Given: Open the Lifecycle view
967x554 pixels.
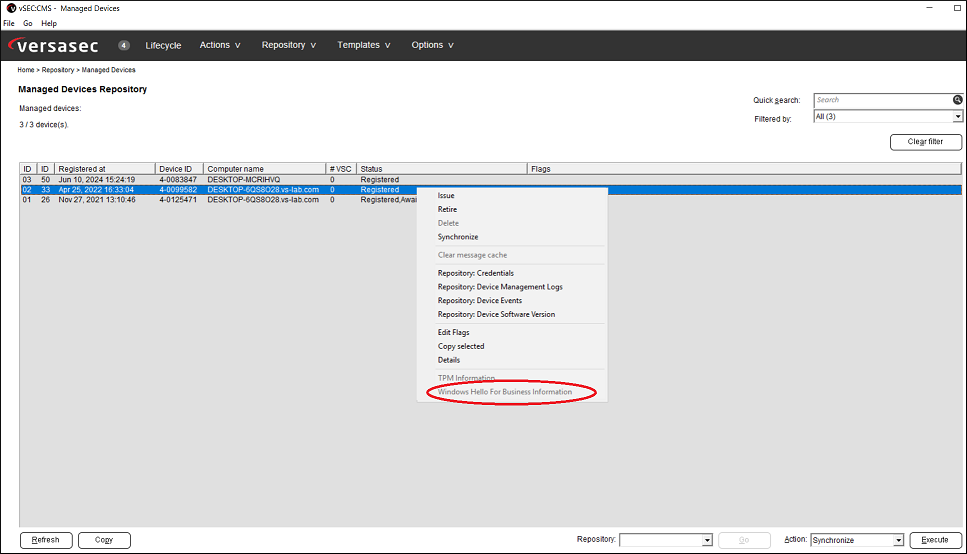Looking at the screenshot, I should (x=163, y=45).
